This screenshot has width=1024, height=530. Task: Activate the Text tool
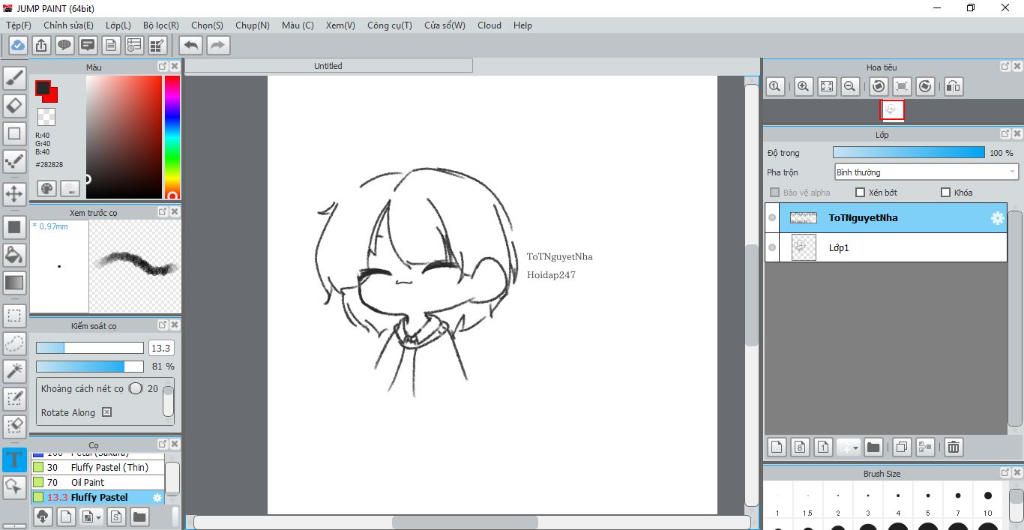tap(14, 460)
